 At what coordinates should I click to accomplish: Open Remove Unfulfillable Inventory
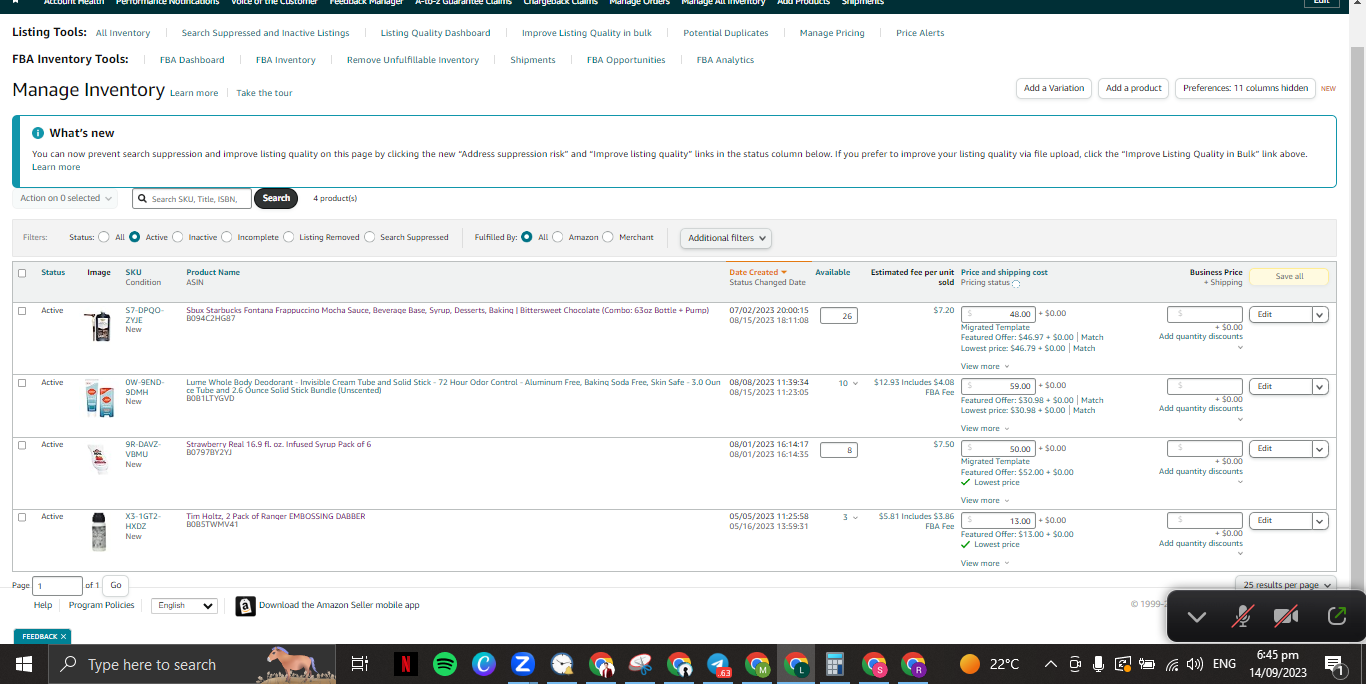click(x=413, y=60)
